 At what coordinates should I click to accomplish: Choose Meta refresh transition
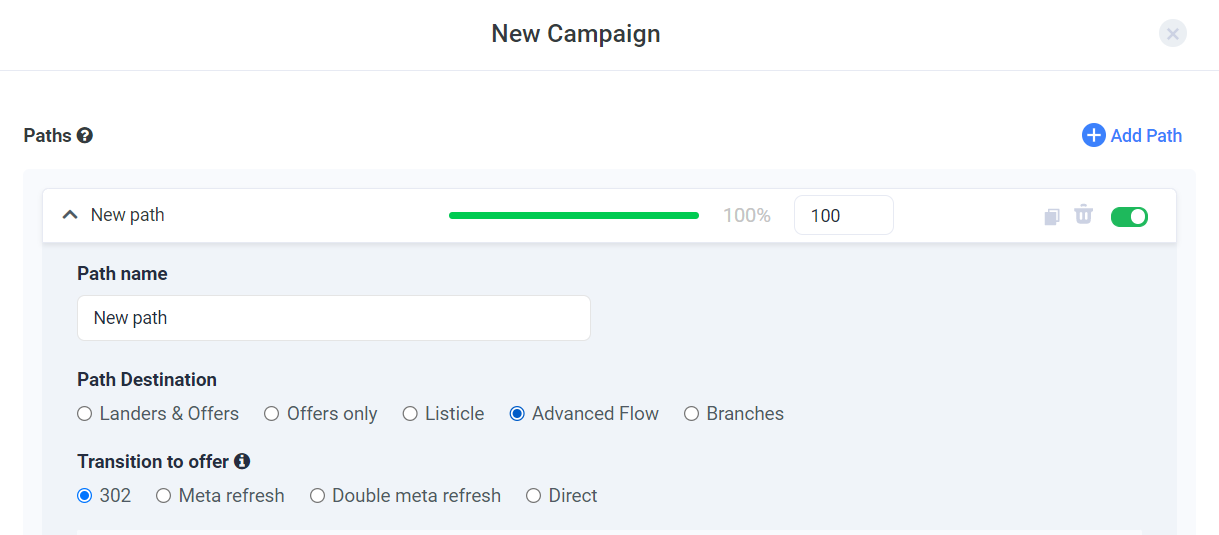click(x=164, y=496)
